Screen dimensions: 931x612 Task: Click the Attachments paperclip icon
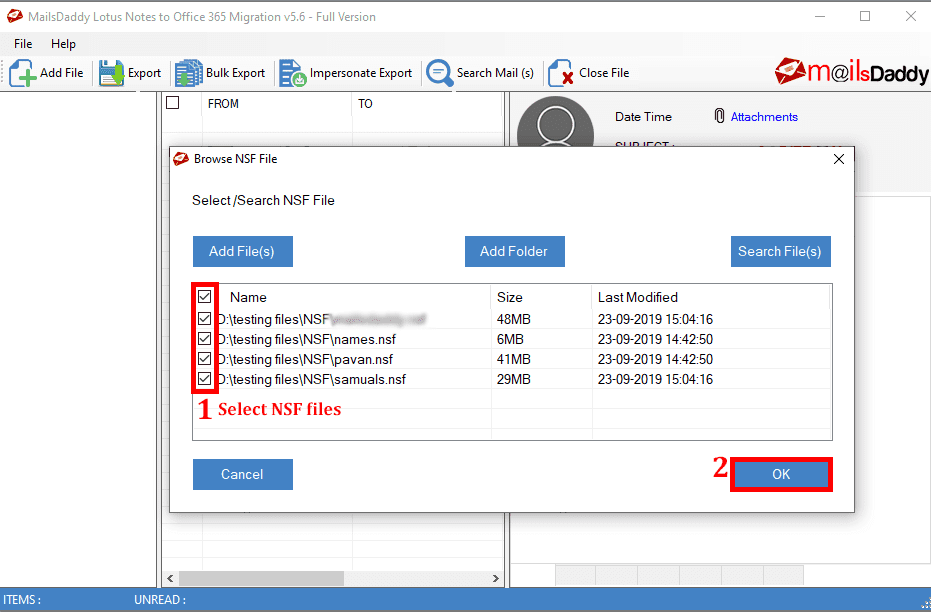point(719,116)
